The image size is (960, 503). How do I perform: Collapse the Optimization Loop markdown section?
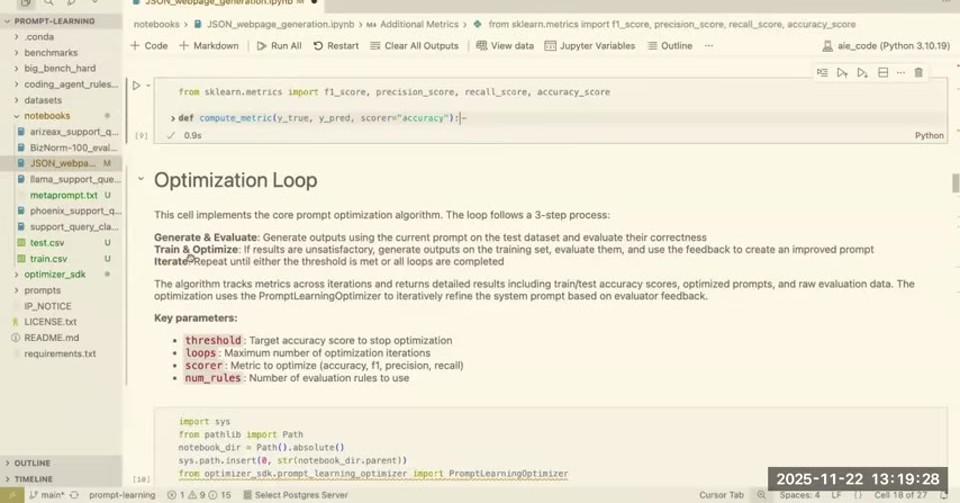click(x=141, y=179)
